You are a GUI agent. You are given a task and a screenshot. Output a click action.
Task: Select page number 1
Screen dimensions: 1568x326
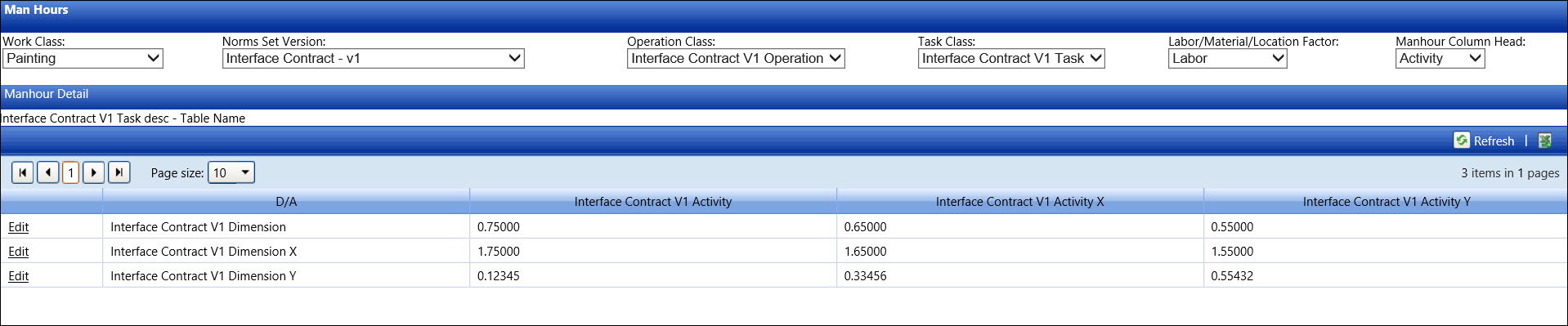pyautogui.click(x=71, y=172)
